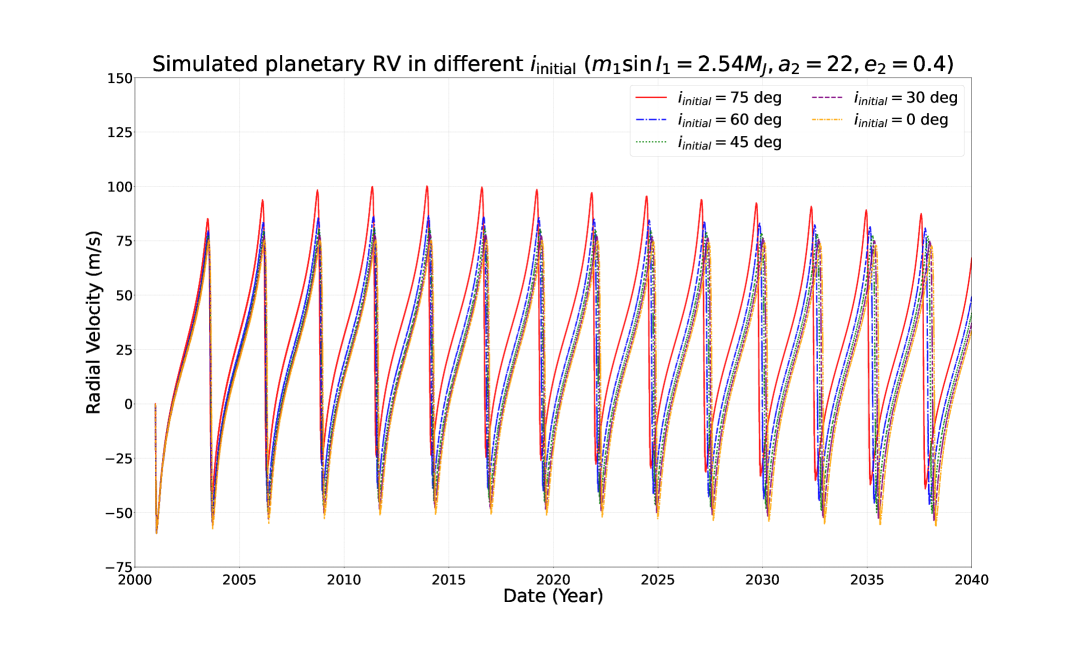The image size is (1080, 648).
Task: Click the green dotted legend line sample
Action: coord(651,142)
